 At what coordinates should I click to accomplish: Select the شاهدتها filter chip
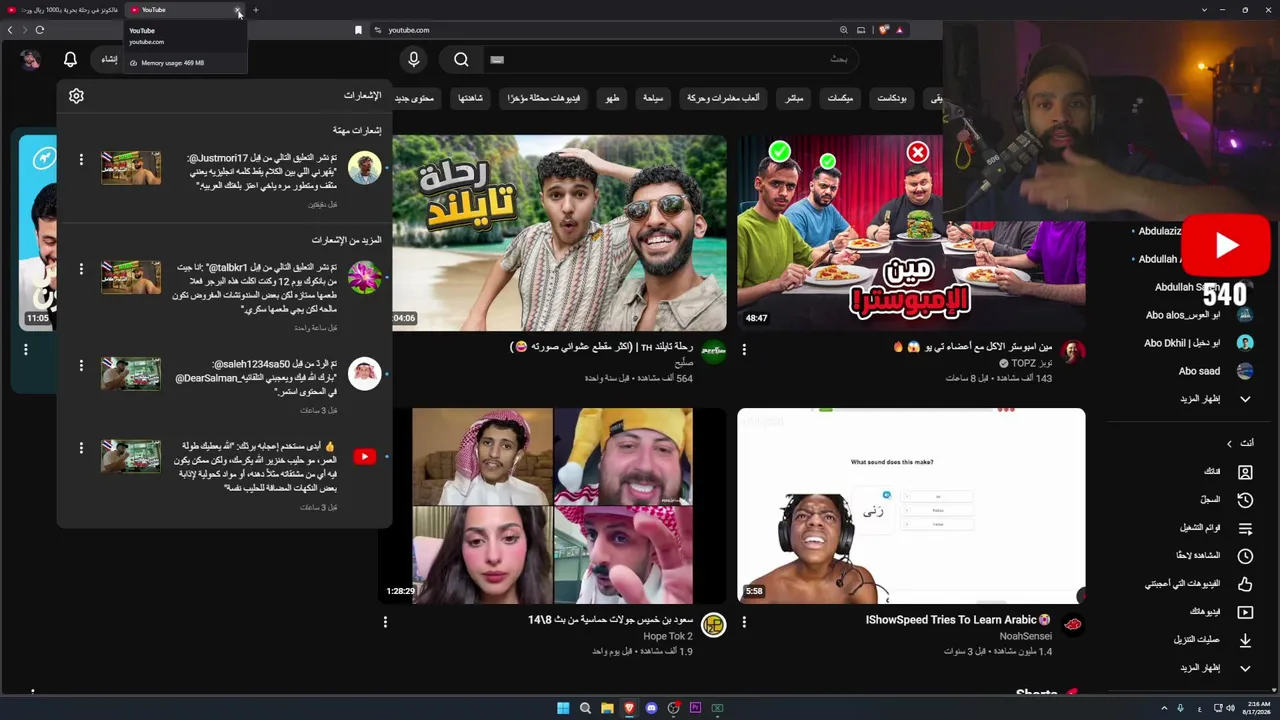tap(470, 98)
